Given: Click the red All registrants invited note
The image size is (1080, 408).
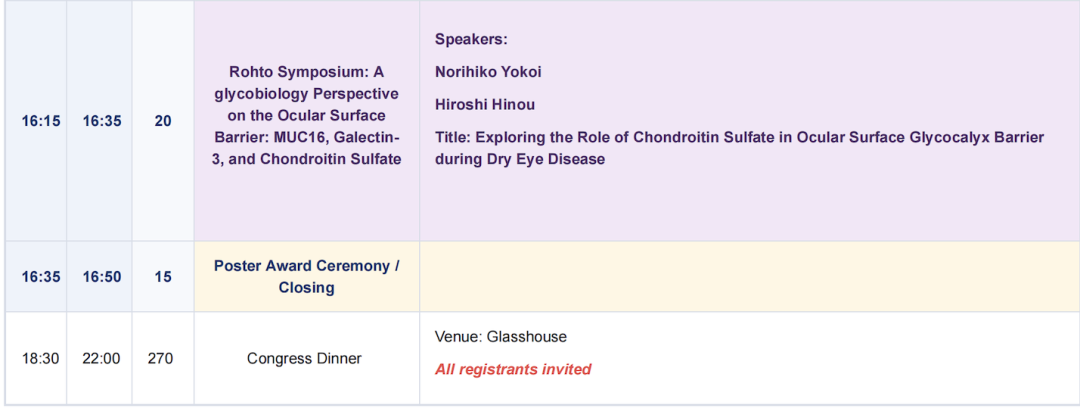Looking at the screenshot, I should [x=513, y=369].
